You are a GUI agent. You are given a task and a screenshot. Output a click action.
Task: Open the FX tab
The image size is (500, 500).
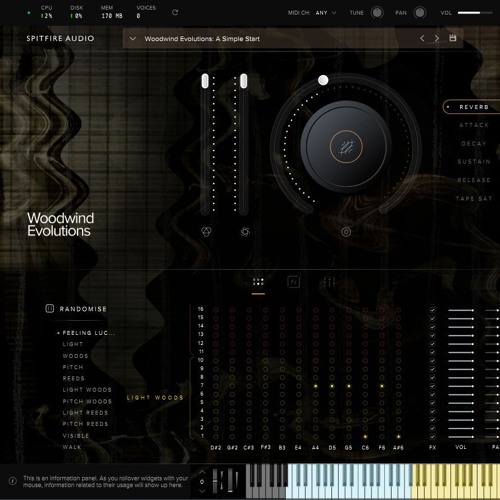click(293, 282)
